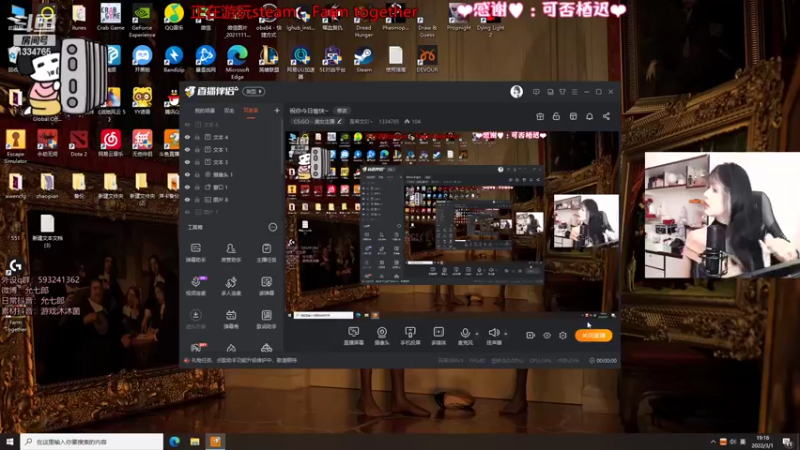800x450 pixels.
Task: Select the orange highlighted scene tab
Action: (x=251, y=111)
